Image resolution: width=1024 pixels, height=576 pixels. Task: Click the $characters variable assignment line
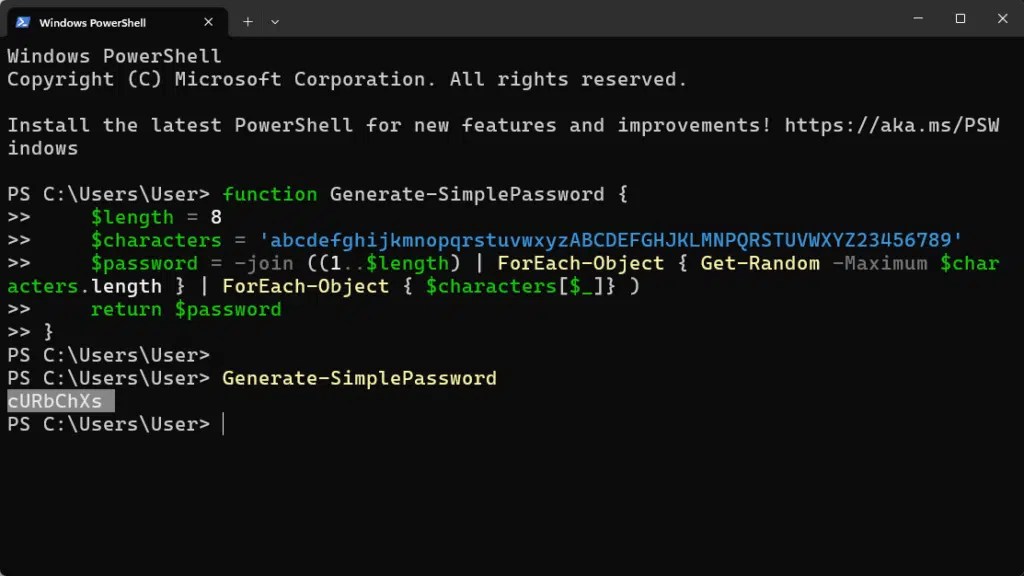[x=155, y=240]
